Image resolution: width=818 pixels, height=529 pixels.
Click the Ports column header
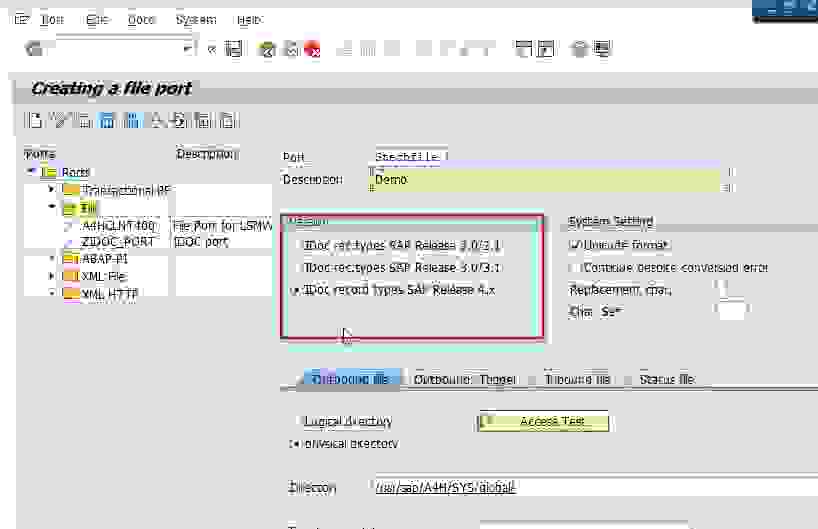tap(40, 154)
